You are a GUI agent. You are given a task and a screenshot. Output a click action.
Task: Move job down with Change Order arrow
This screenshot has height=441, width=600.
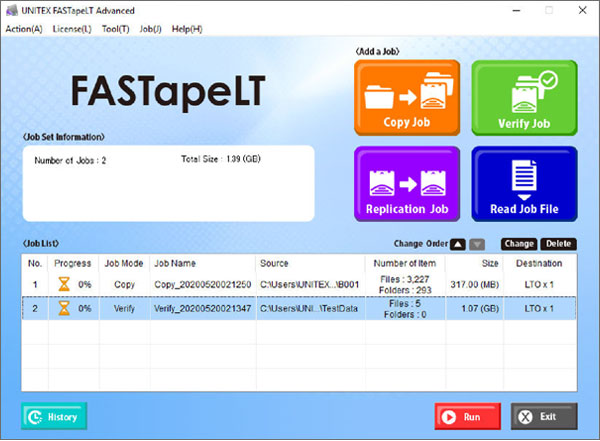coord(478,243)
